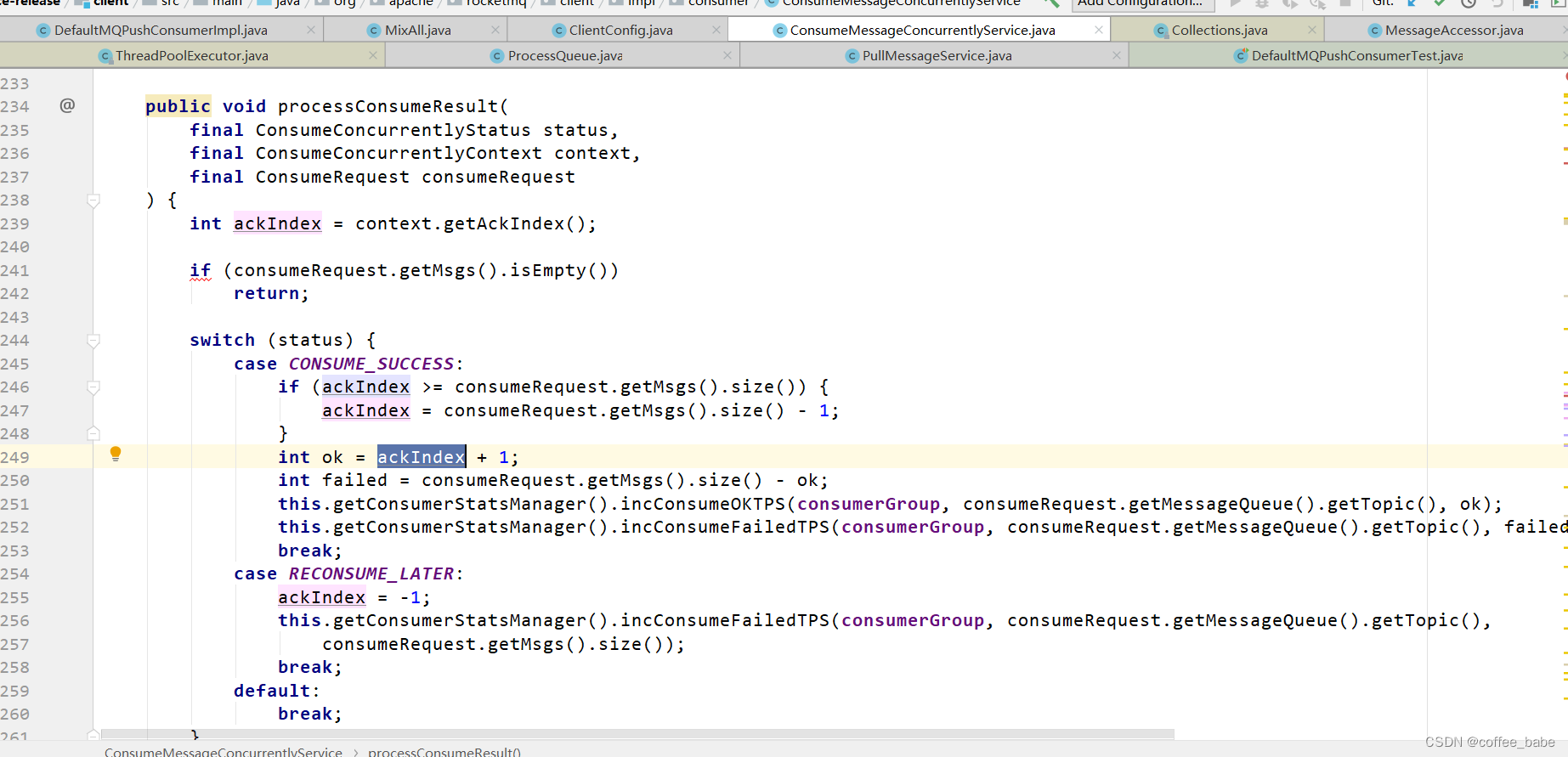Image resolution: width=1568 pixels, height=757 pixels.
Task: Click RECONSUME_LATER constant on line 254
Action: click(x=371, y=573)
